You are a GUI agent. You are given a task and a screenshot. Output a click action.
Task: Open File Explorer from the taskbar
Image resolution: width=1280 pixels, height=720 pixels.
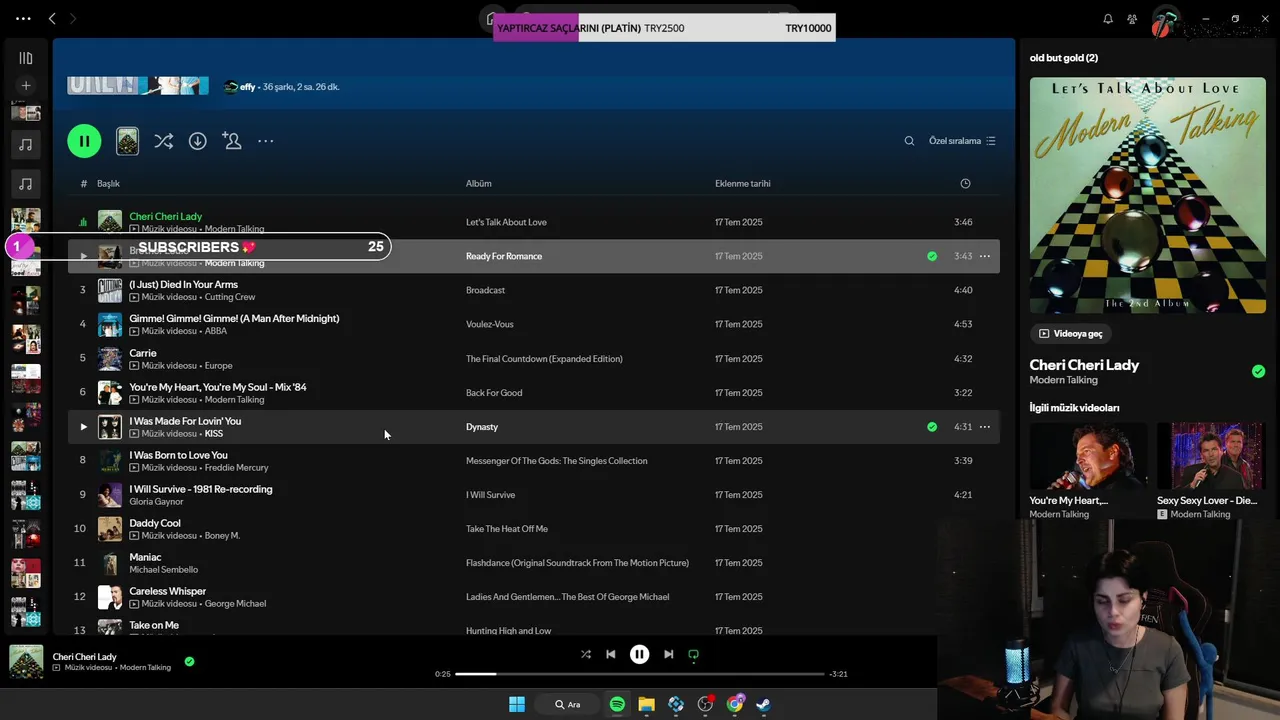pos(646,705)
